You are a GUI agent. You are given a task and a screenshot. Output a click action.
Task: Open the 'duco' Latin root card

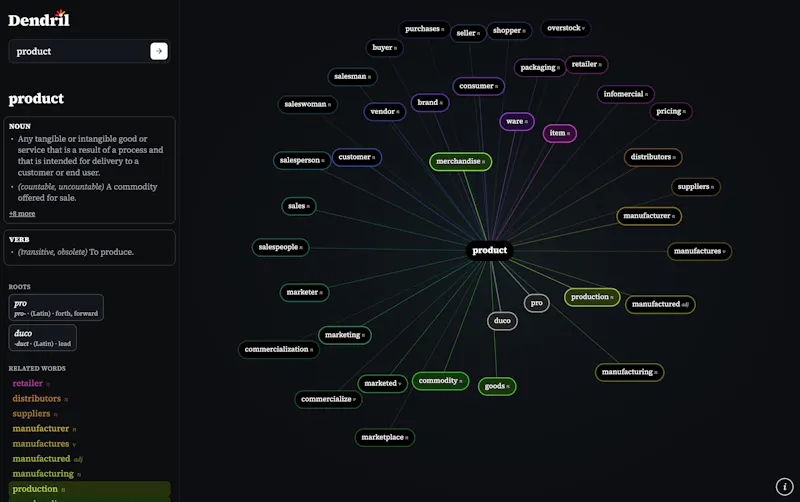click(x=42, y=338)
